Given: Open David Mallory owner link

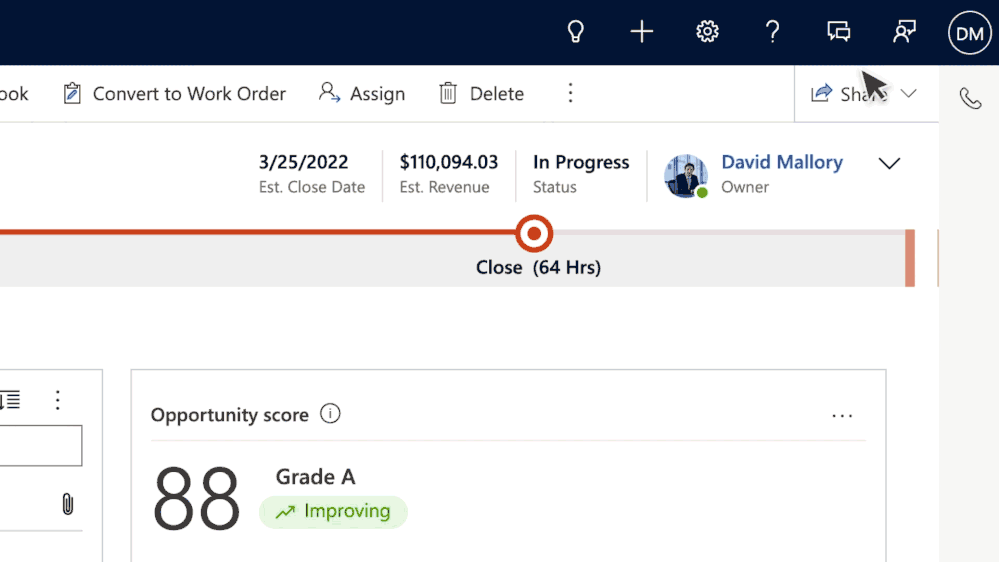Looking at the screenshot, I should point(782,162).
